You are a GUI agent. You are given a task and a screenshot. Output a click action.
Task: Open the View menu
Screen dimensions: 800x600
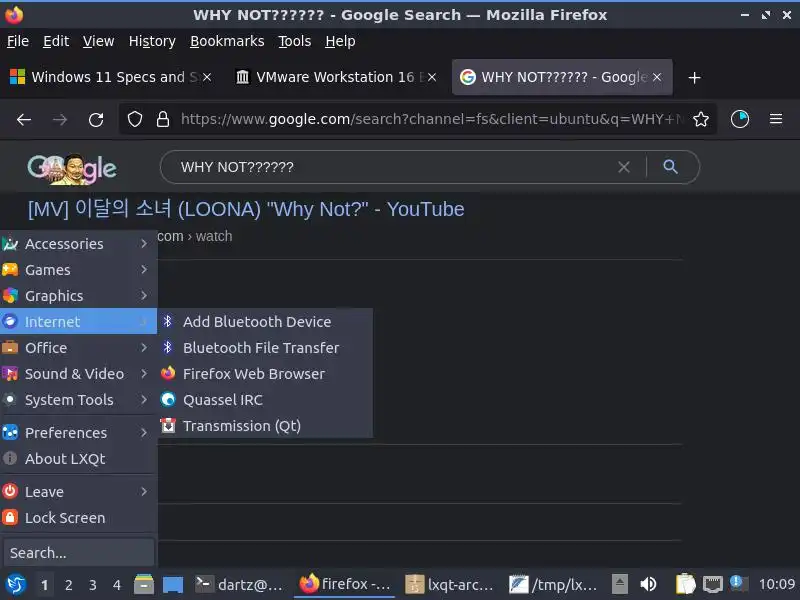[x=98, y=41]
